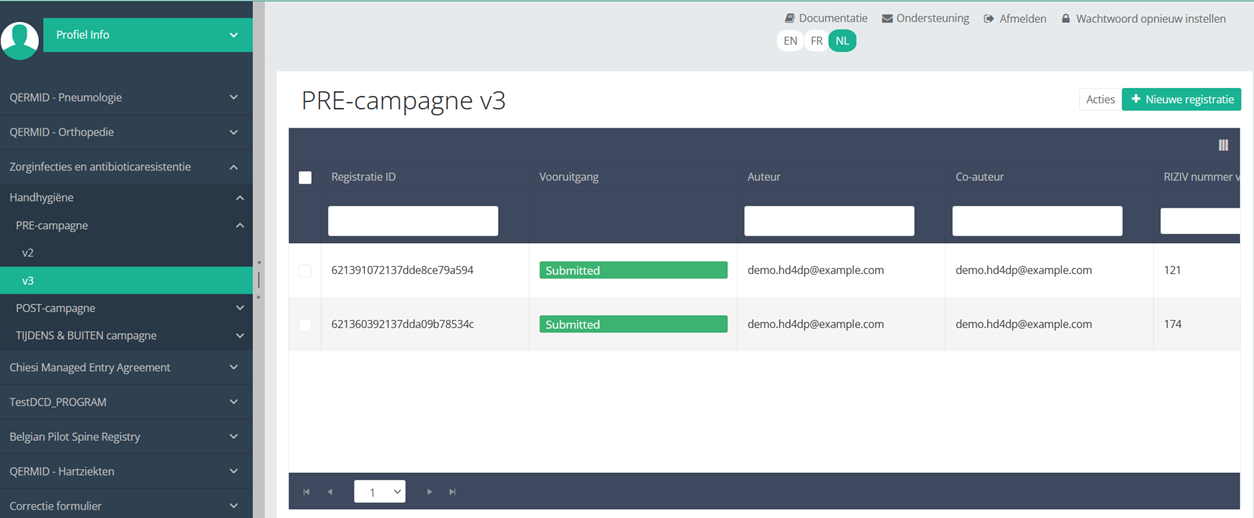Go to previous page arrow
This screenshot has height=518, width=1254.
330,492
